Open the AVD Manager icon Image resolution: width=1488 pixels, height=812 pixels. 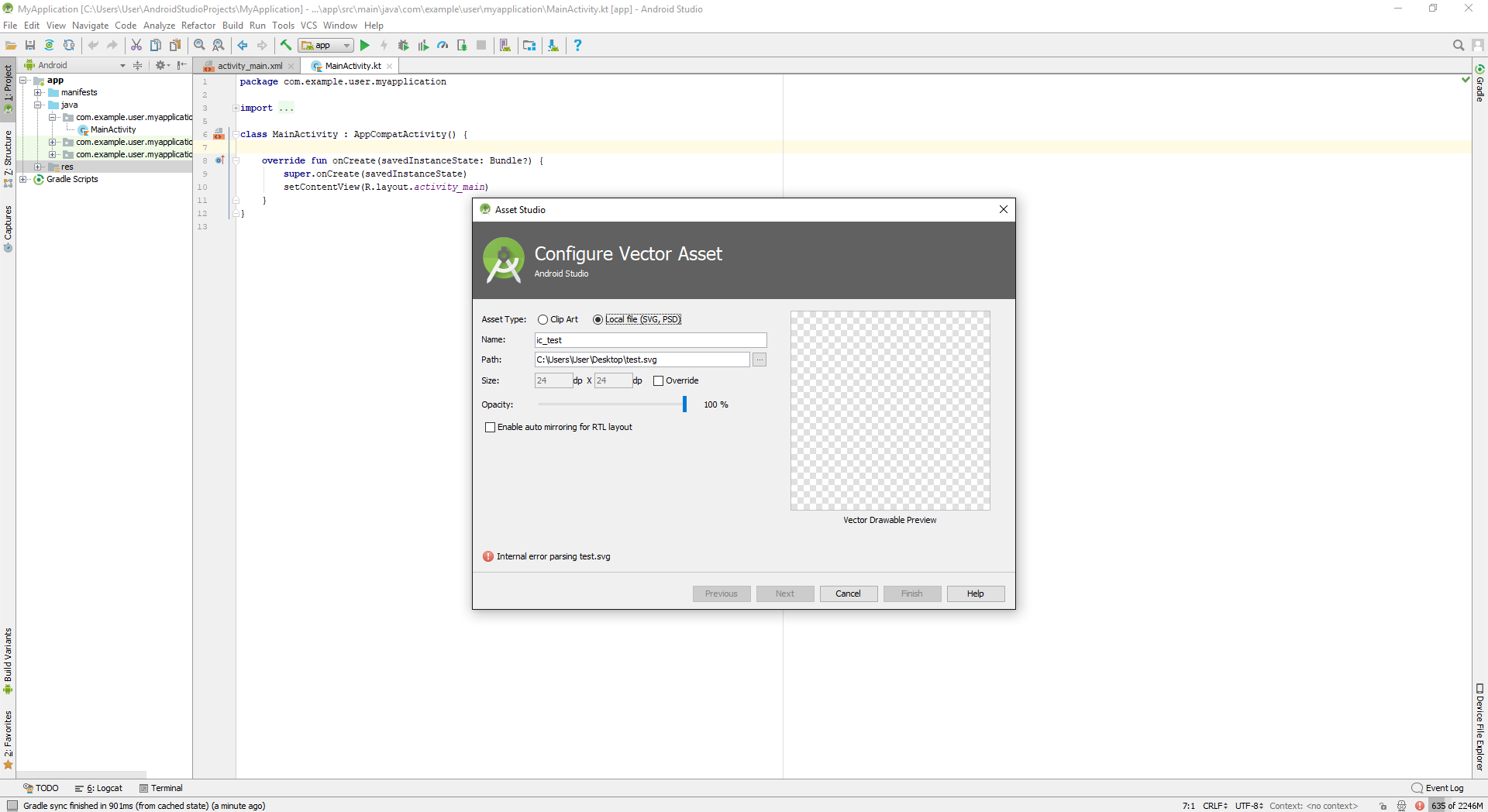(505, 46)
